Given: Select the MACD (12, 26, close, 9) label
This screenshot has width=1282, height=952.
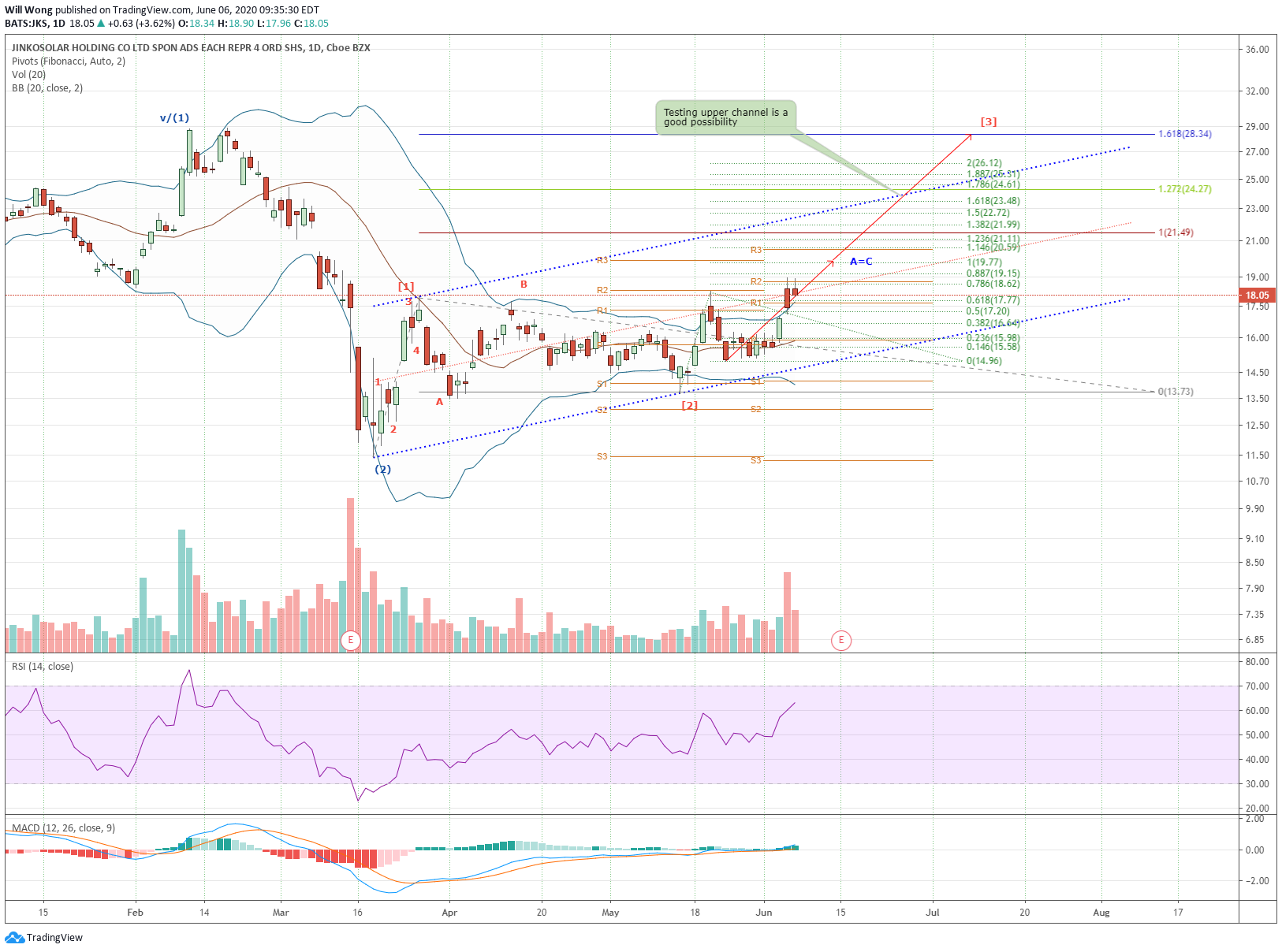Looking at the screenshot, I should click(x=63, y=827).
